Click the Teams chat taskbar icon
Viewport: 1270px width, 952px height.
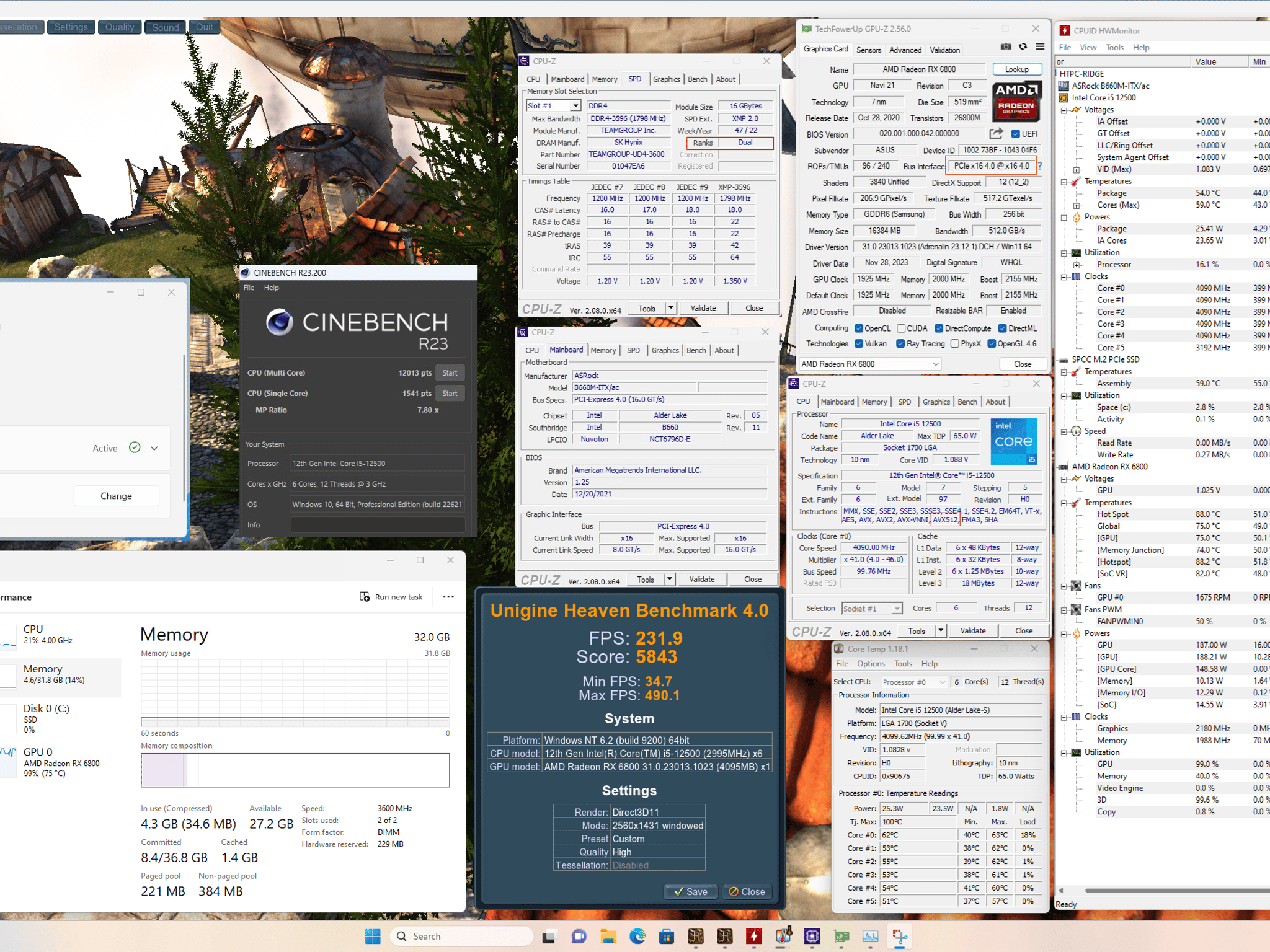point(579,936)
